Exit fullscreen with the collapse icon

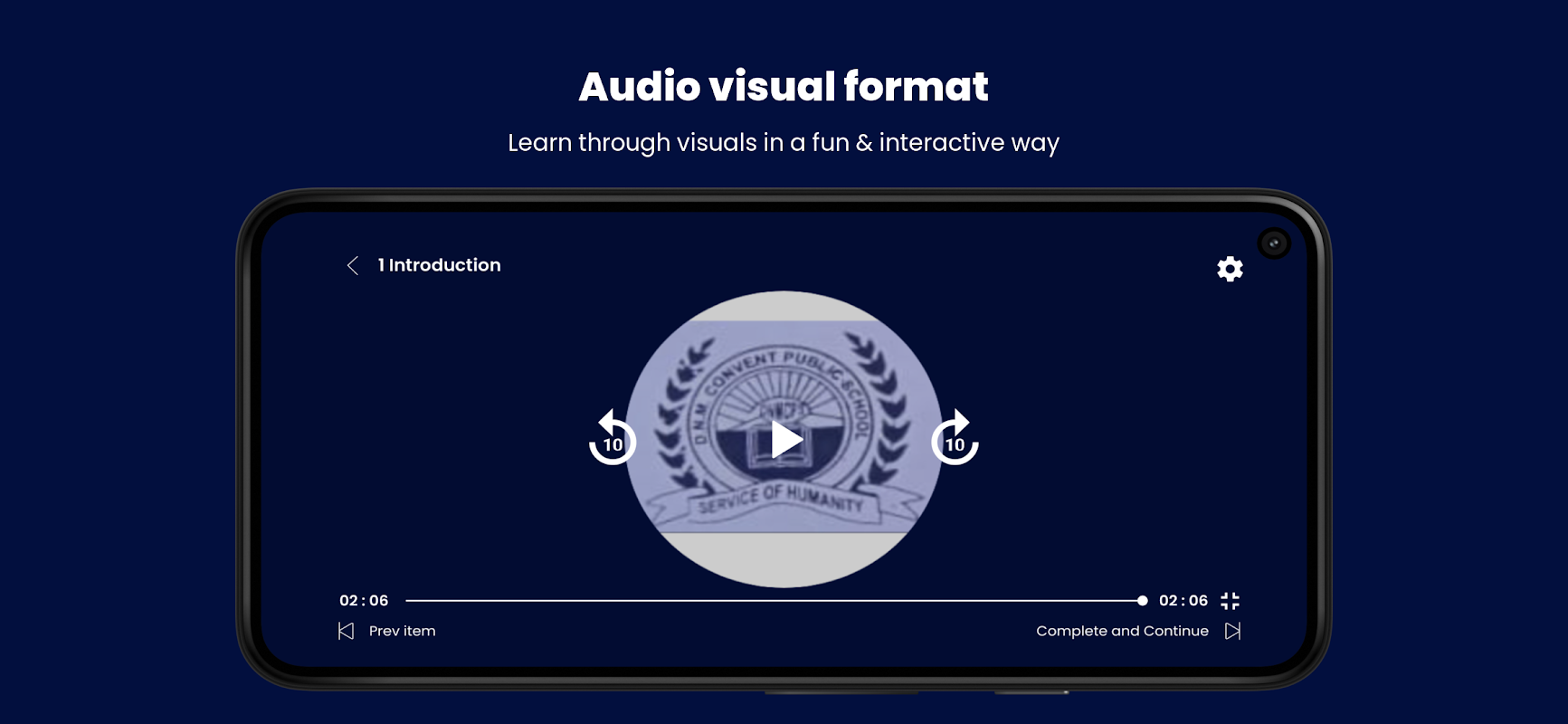tap(1230, 601)
